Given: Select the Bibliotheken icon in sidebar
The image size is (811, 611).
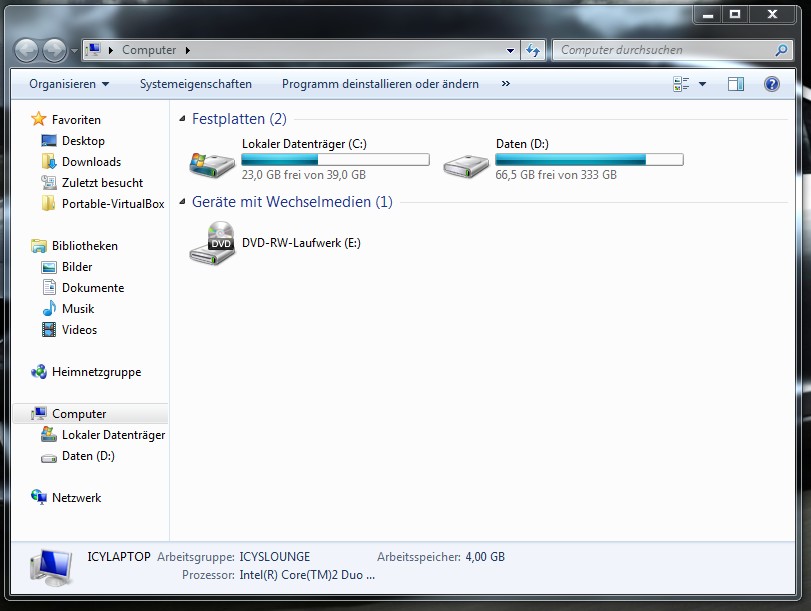Looking at the screenshot, I should (x=39, y=246).
